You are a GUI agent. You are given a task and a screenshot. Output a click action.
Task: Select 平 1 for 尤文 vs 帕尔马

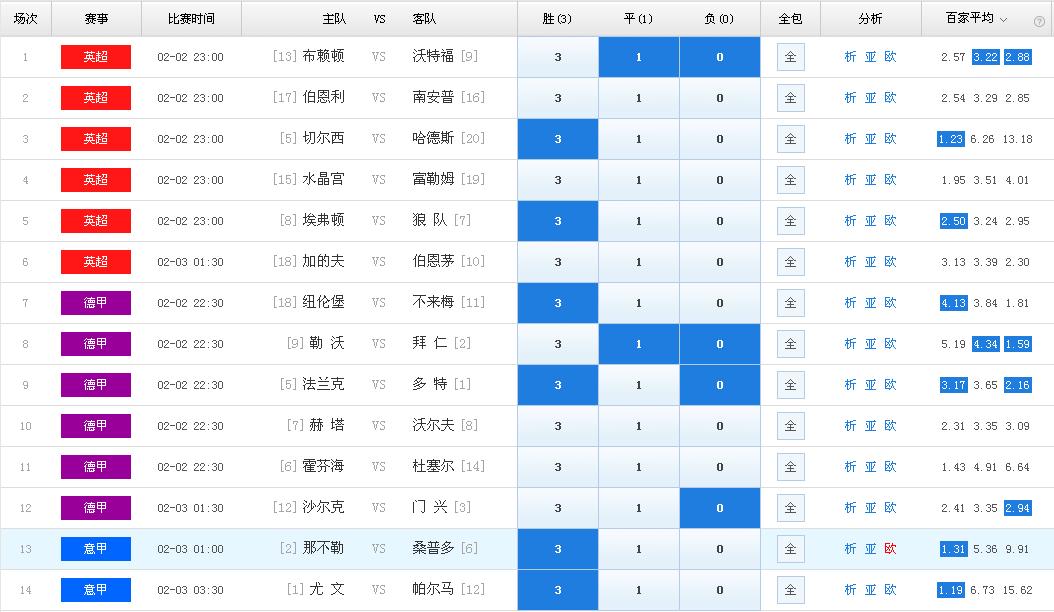[x=639, y=590]
